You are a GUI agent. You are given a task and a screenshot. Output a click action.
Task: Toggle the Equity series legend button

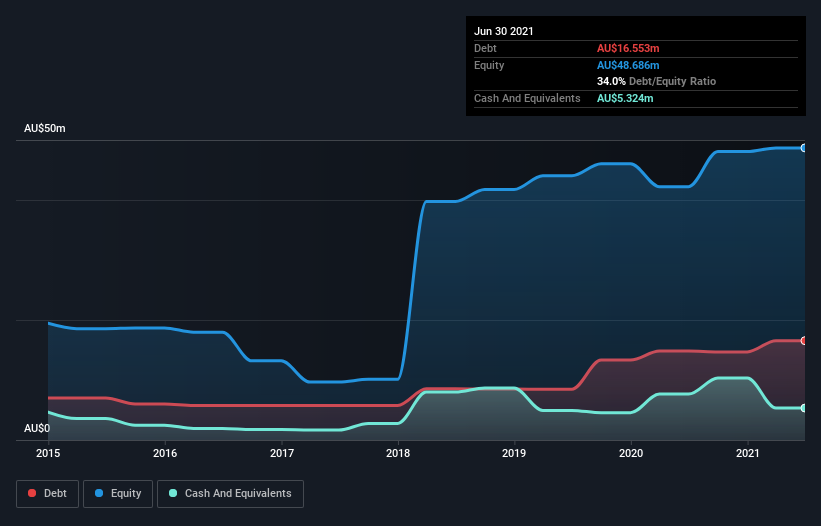118,494
